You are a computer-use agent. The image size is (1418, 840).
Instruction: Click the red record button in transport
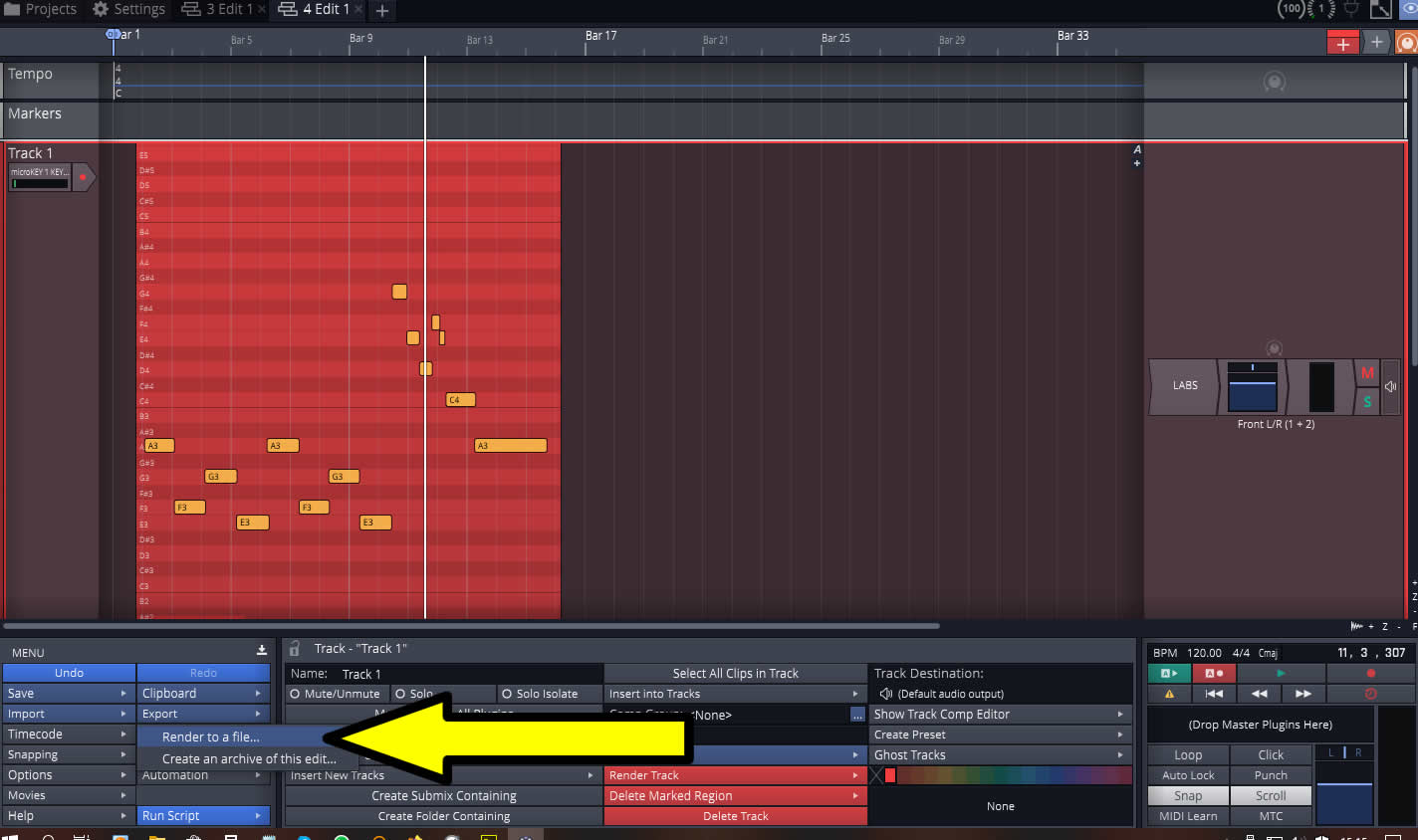[1370, 674]
